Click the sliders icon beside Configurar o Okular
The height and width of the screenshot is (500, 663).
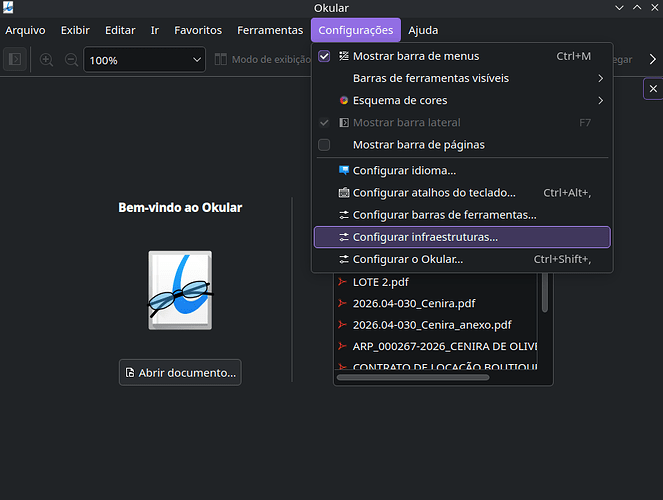click(x=344, y=259)
